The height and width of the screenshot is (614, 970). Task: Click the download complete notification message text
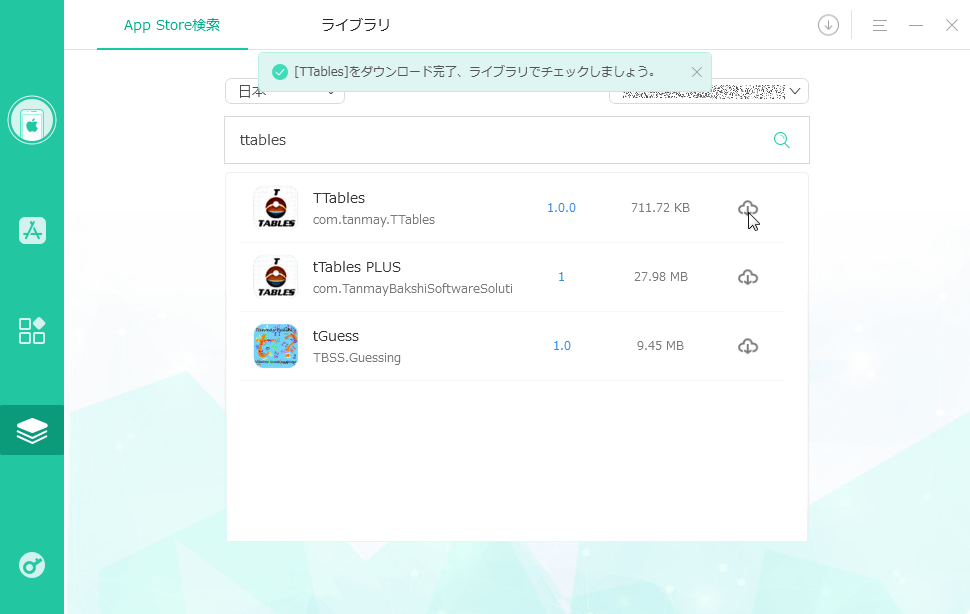coord(475,72)
